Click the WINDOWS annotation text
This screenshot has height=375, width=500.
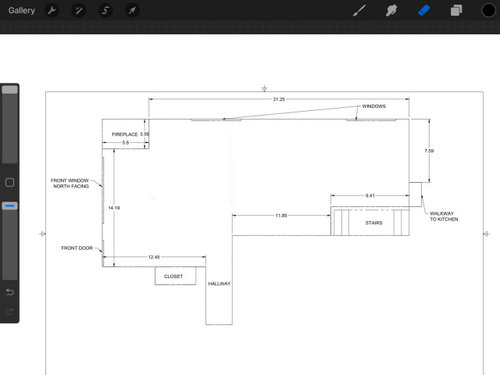374,106
